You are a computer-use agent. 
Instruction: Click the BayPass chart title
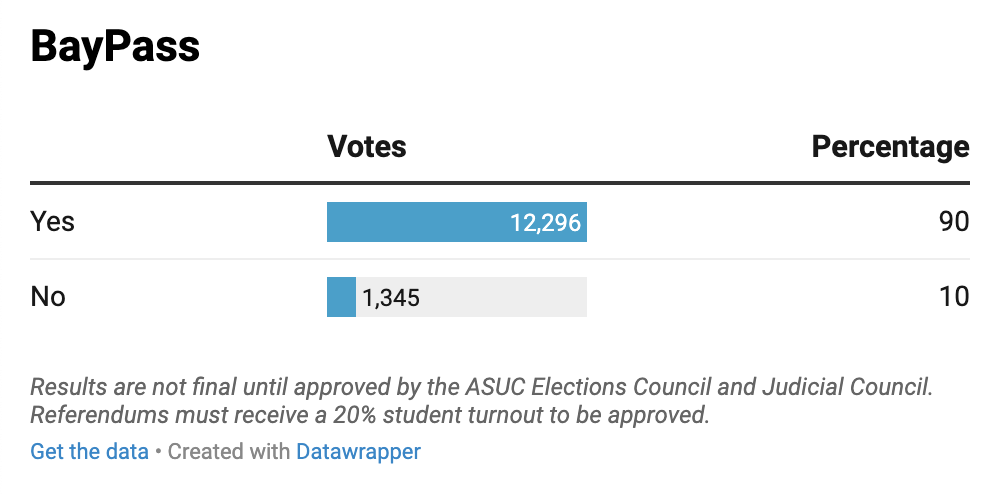tap(116, 46)
